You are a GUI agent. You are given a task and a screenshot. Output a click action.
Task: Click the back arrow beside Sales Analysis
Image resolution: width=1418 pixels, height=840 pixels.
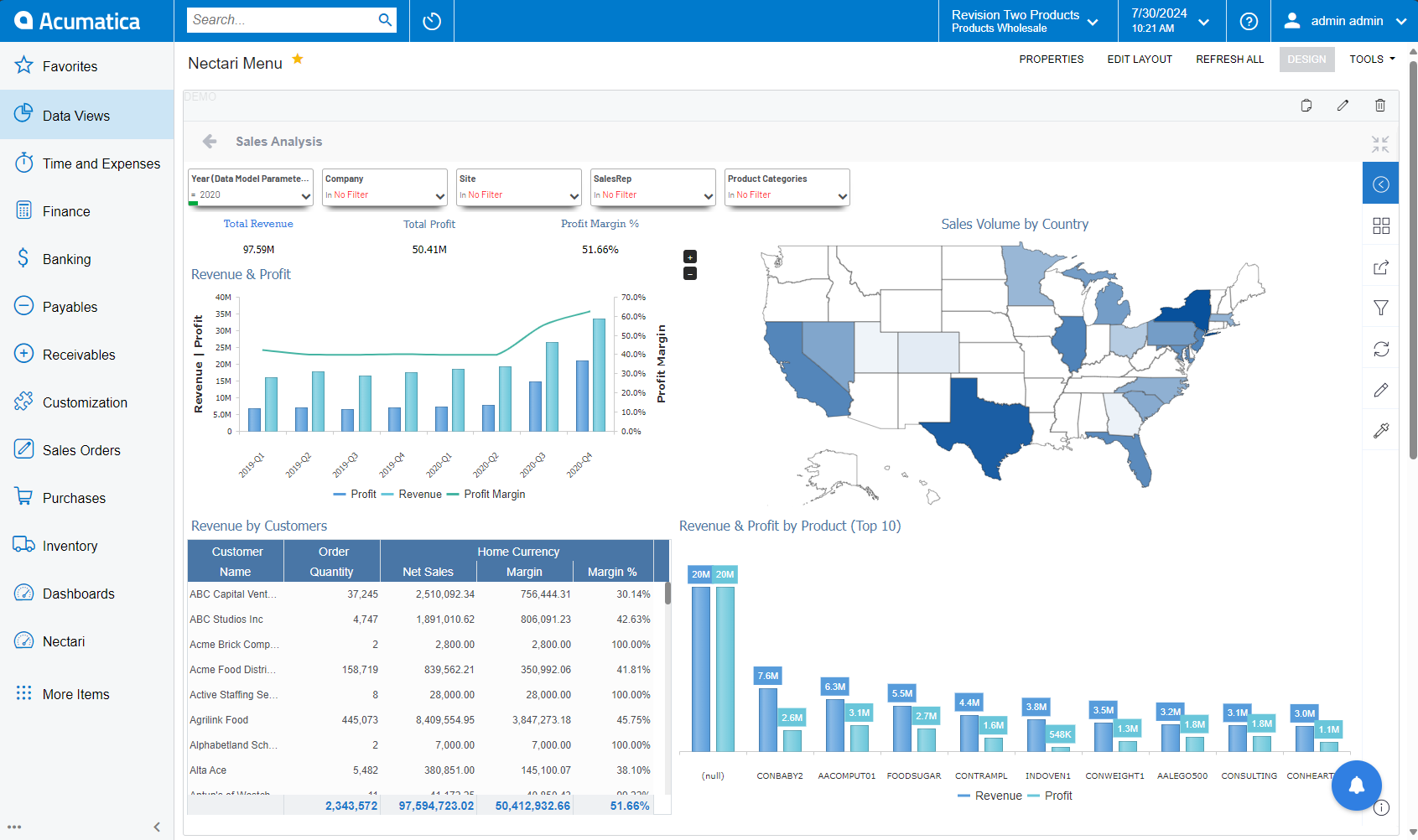click(x=210, y=142)
